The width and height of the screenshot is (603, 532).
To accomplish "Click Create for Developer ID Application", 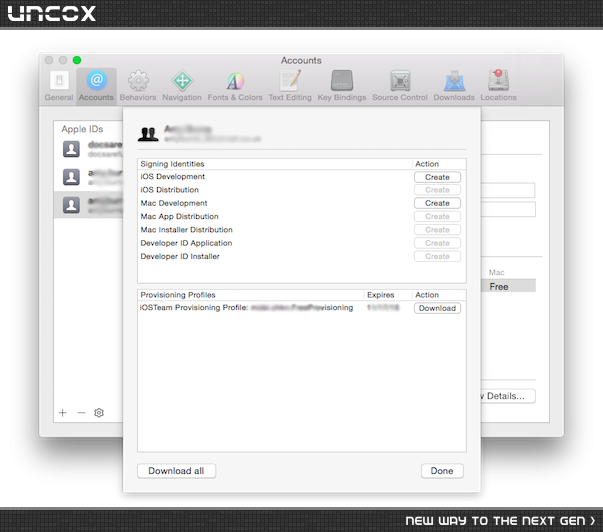I will (x=437, y=243).
